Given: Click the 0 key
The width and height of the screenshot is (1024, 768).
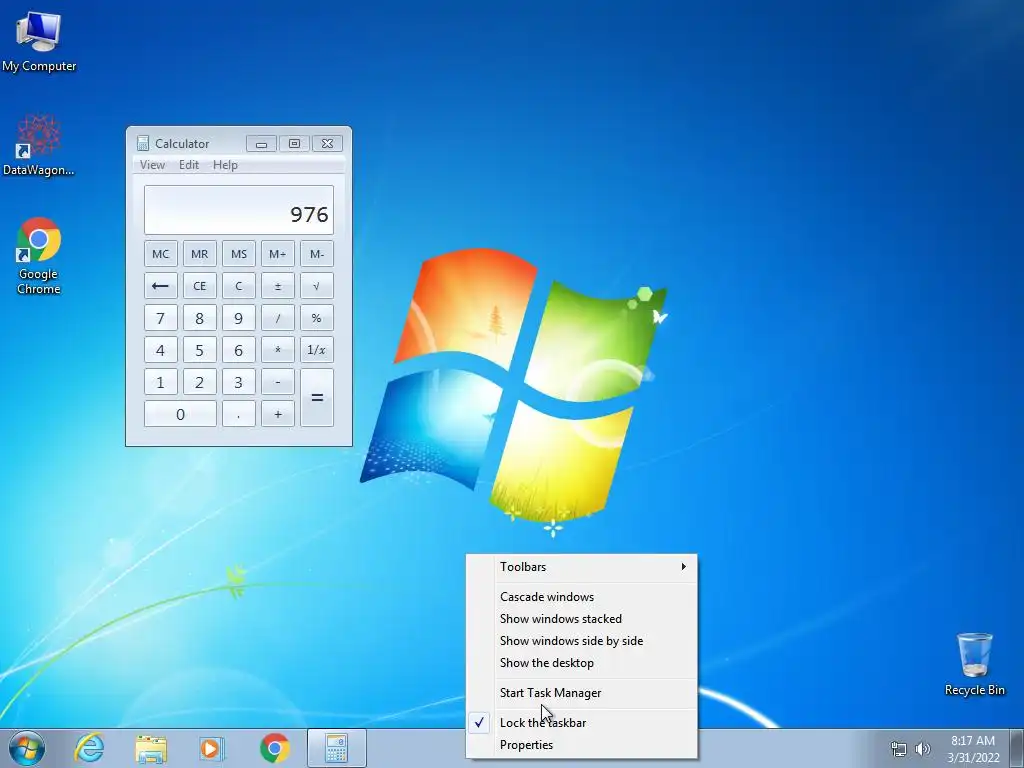Looking at the screenshot, I should click(180, 414).
